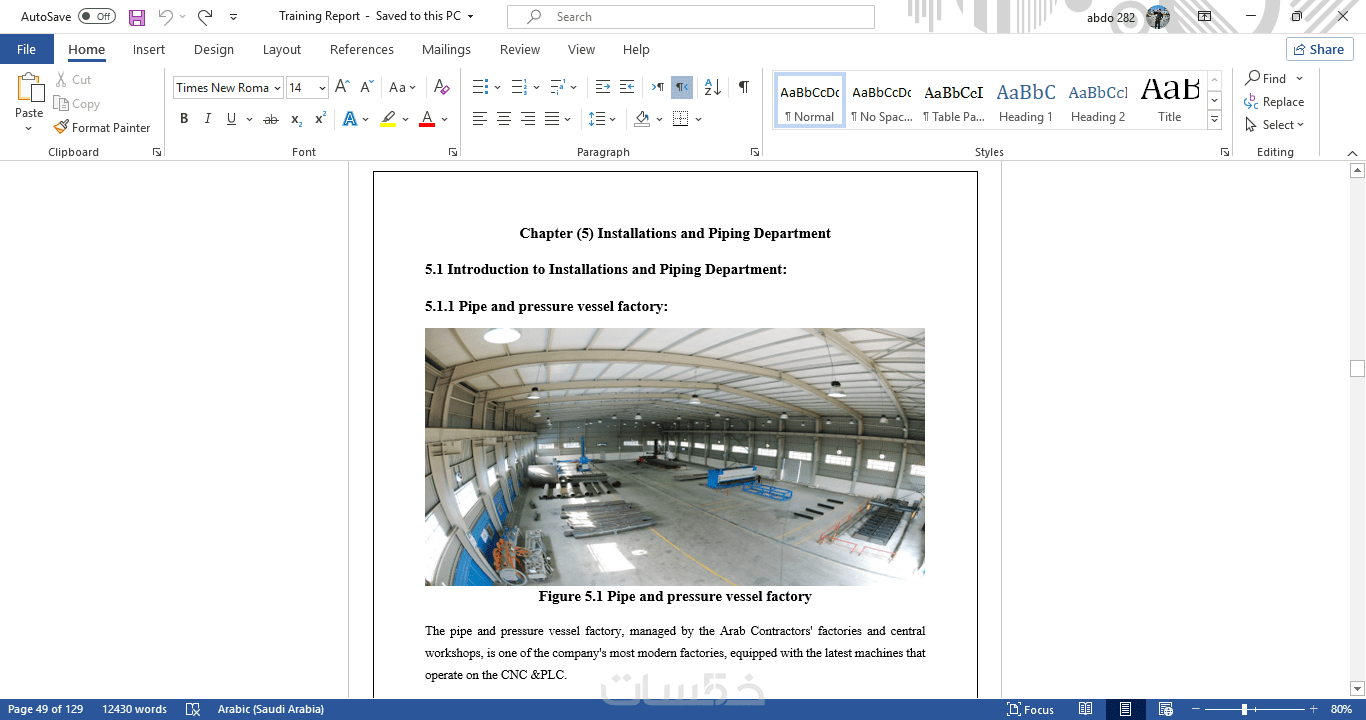
Task: Toggle Underline formatting
Action: point(232,119)
